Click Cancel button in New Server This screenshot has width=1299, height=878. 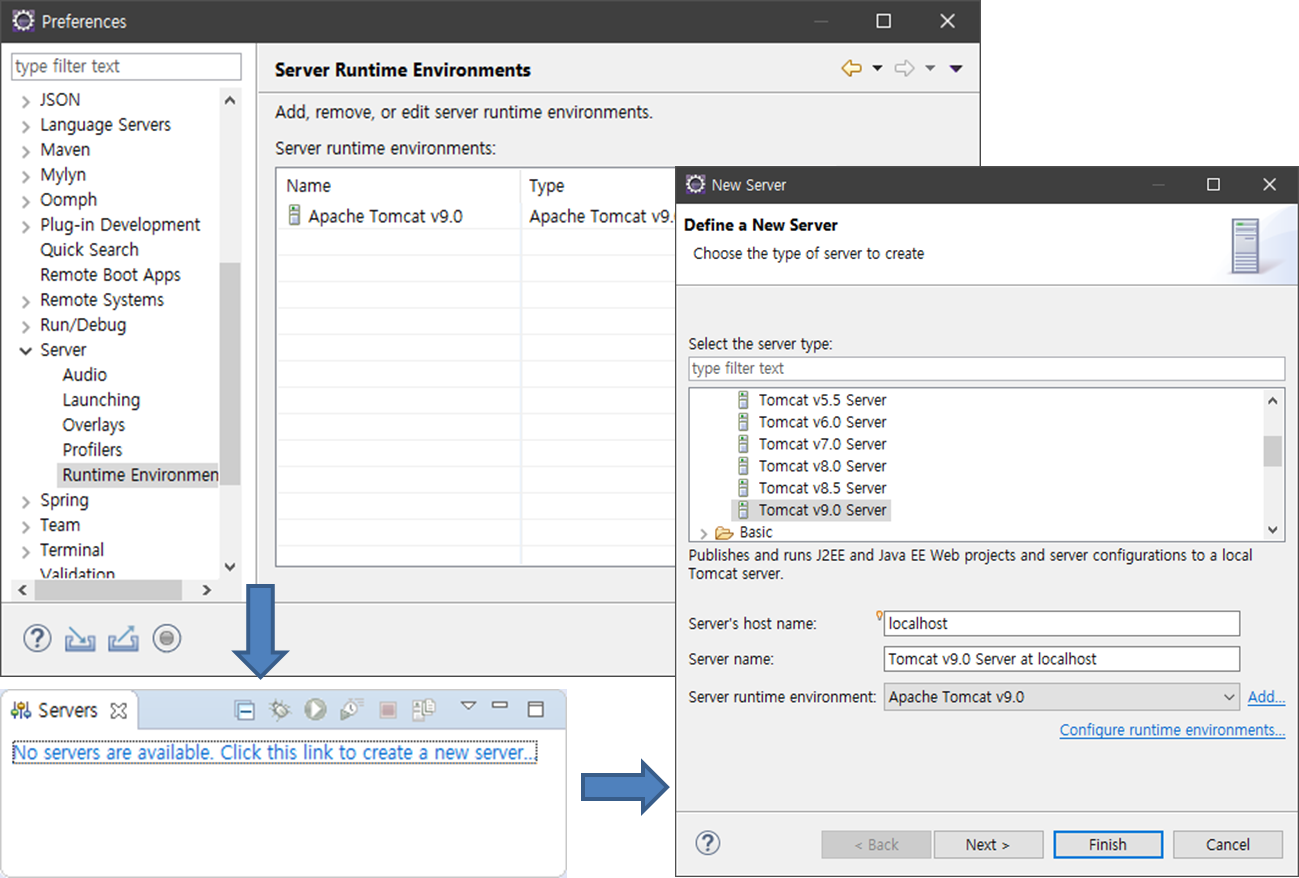coord(1228,844)
